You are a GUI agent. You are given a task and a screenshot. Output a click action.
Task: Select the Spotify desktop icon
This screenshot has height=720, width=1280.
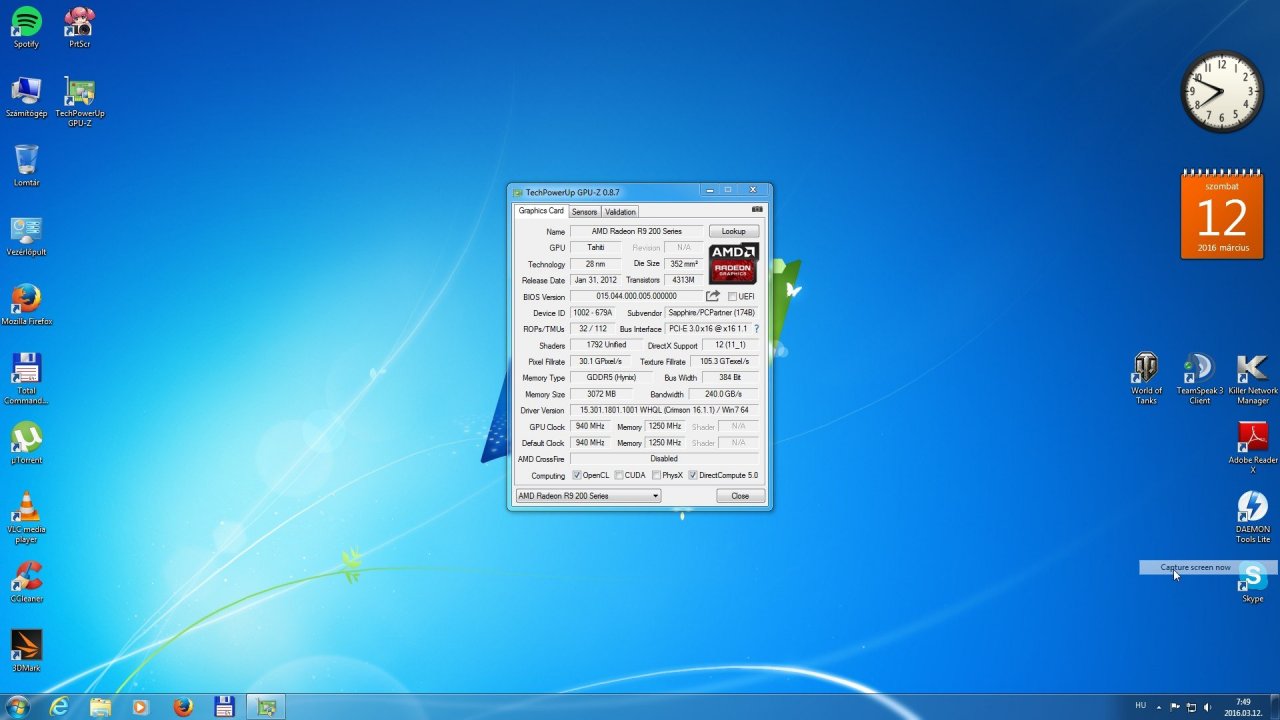[x=26, y=28]
